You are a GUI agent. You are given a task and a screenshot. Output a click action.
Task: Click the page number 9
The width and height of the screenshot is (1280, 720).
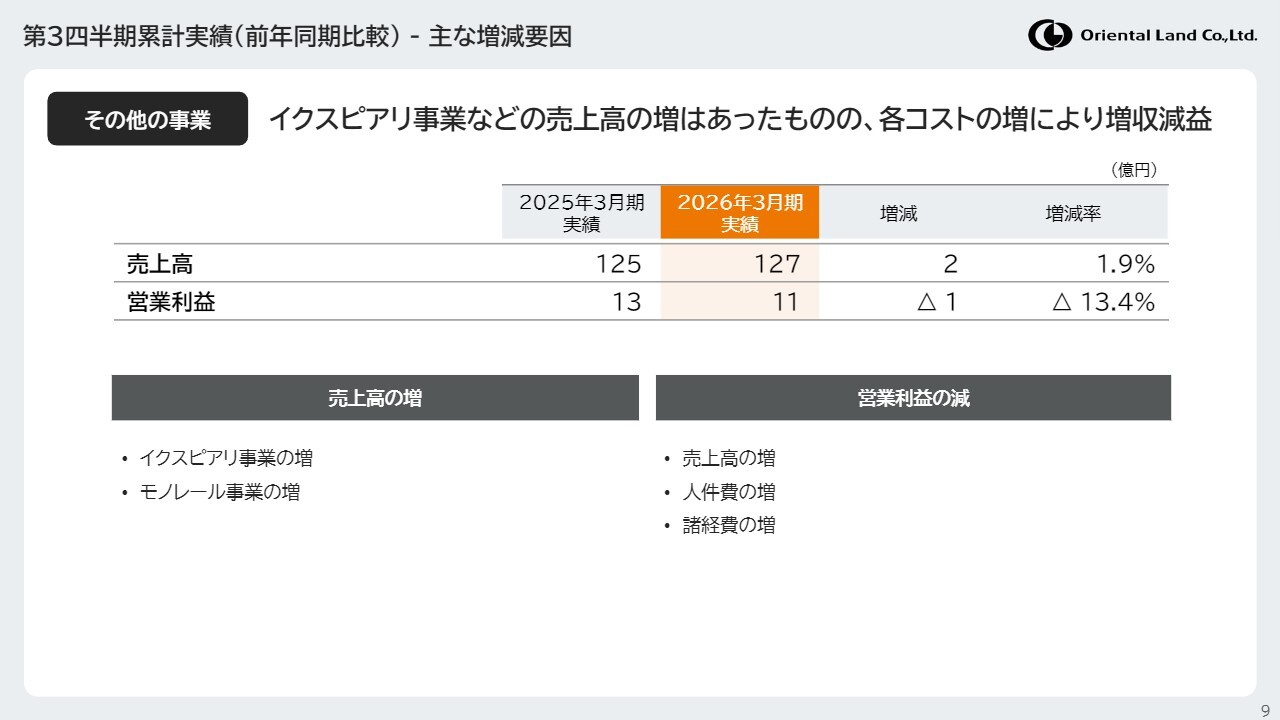pos(1264,709)
